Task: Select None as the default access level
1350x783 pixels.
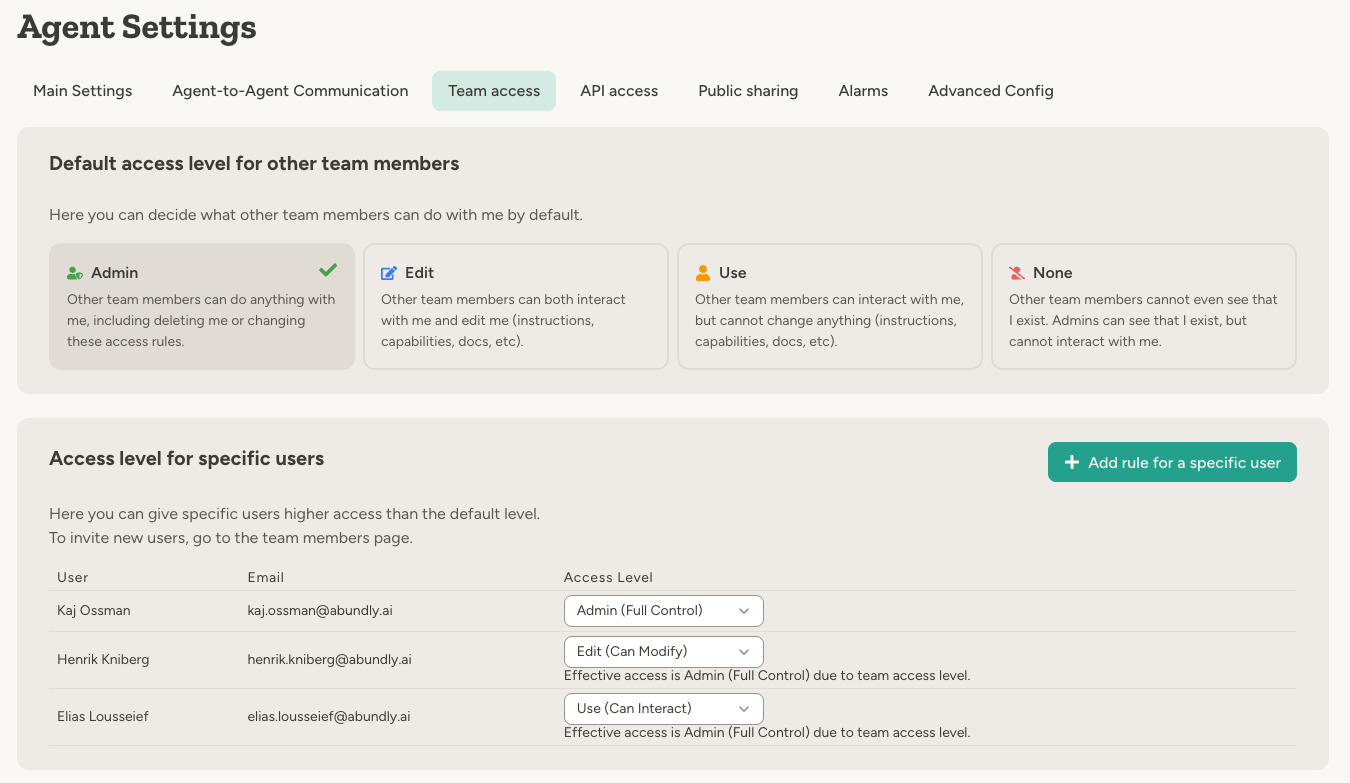Action: (1143, 306)
